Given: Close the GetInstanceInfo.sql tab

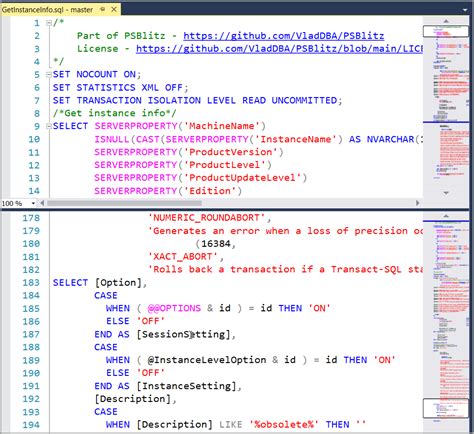Looking at the screenshot, I should pos(114,9).
